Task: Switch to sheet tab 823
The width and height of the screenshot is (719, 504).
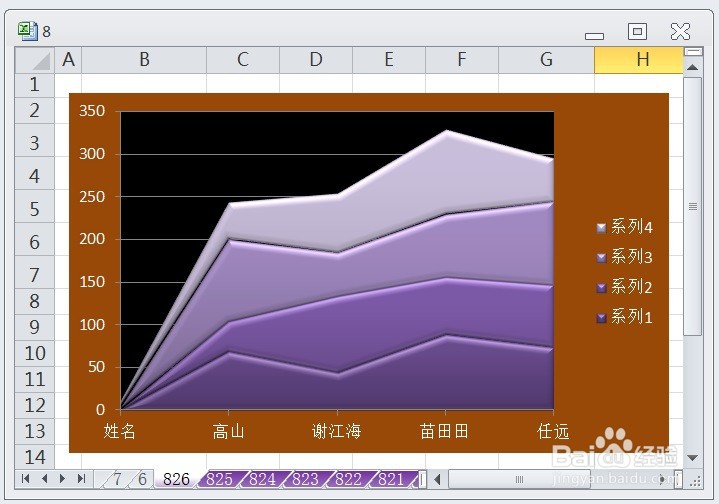Action: click(x=305, y=479)
